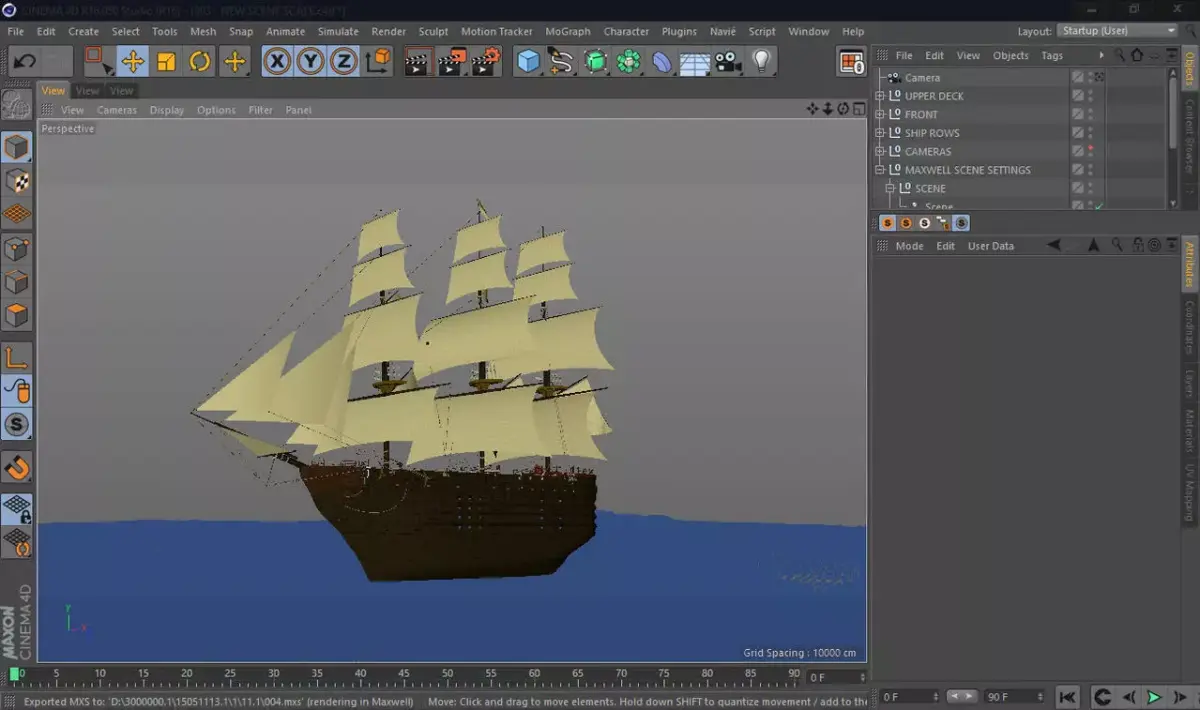Image resolution: width=1200 pixels, height=710 pixels.
Task: Select Points mode cube icon
Action: (x=16, y=248)
